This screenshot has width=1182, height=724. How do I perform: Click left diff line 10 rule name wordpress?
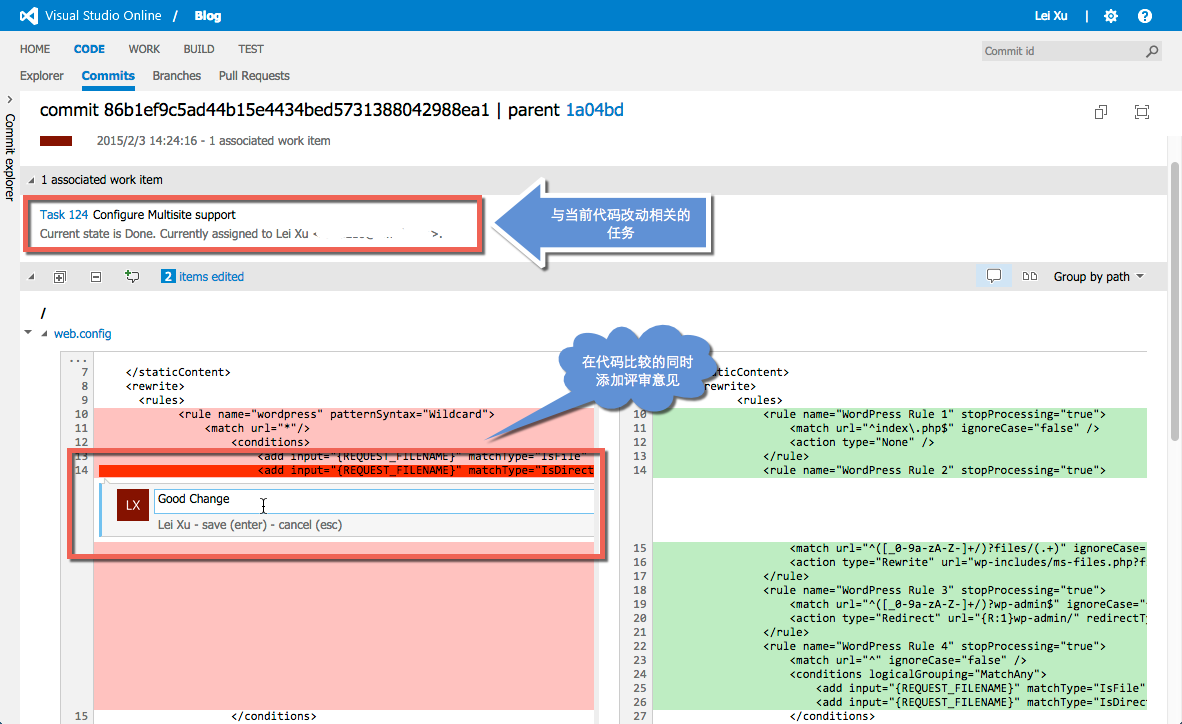(336, 414)
